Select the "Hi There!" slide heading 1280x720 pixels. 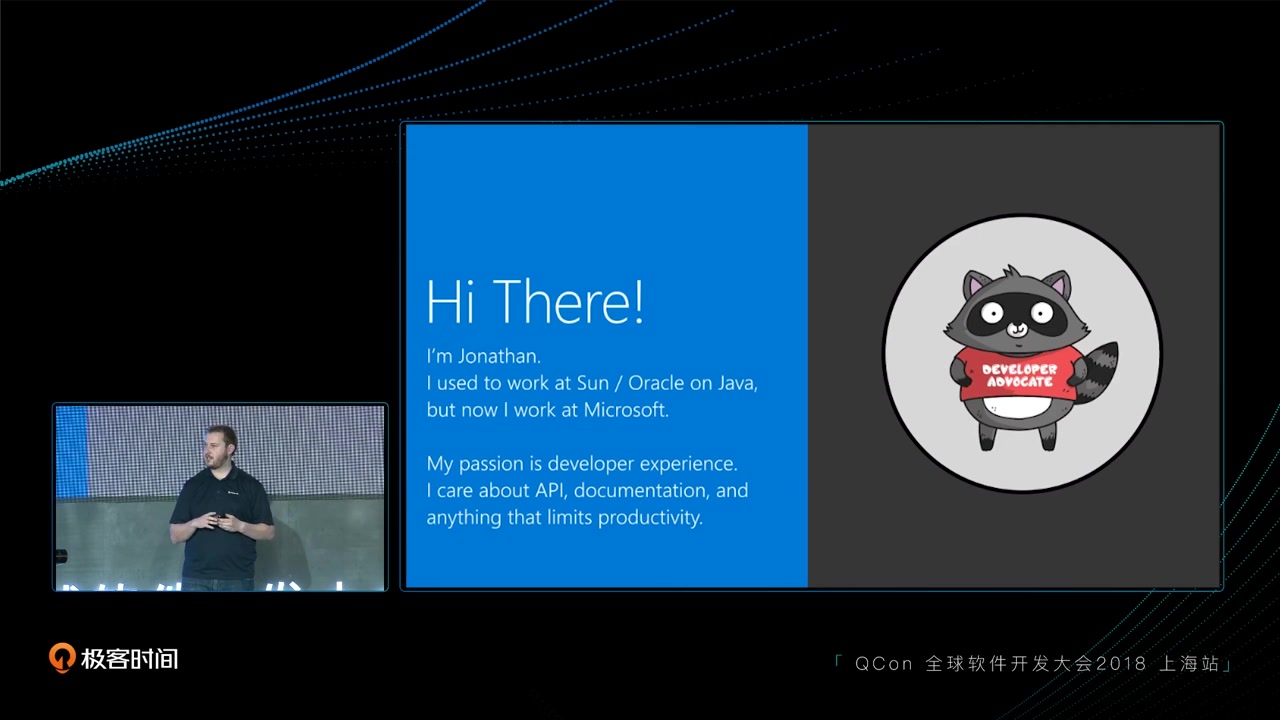pyautogui.click(x=535, y=301)
